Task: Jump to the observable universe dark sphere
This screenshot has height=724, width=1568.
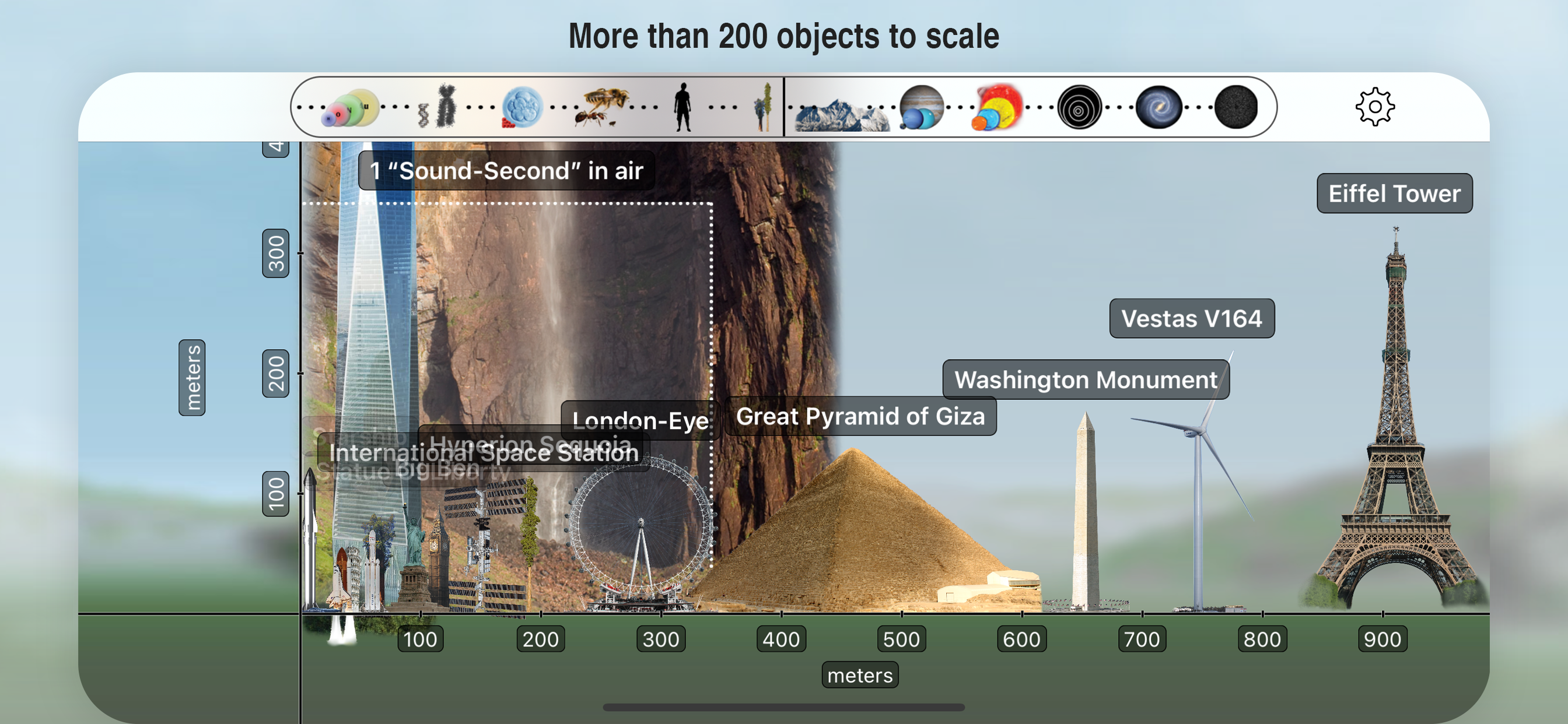Action: pos(1235,107)
